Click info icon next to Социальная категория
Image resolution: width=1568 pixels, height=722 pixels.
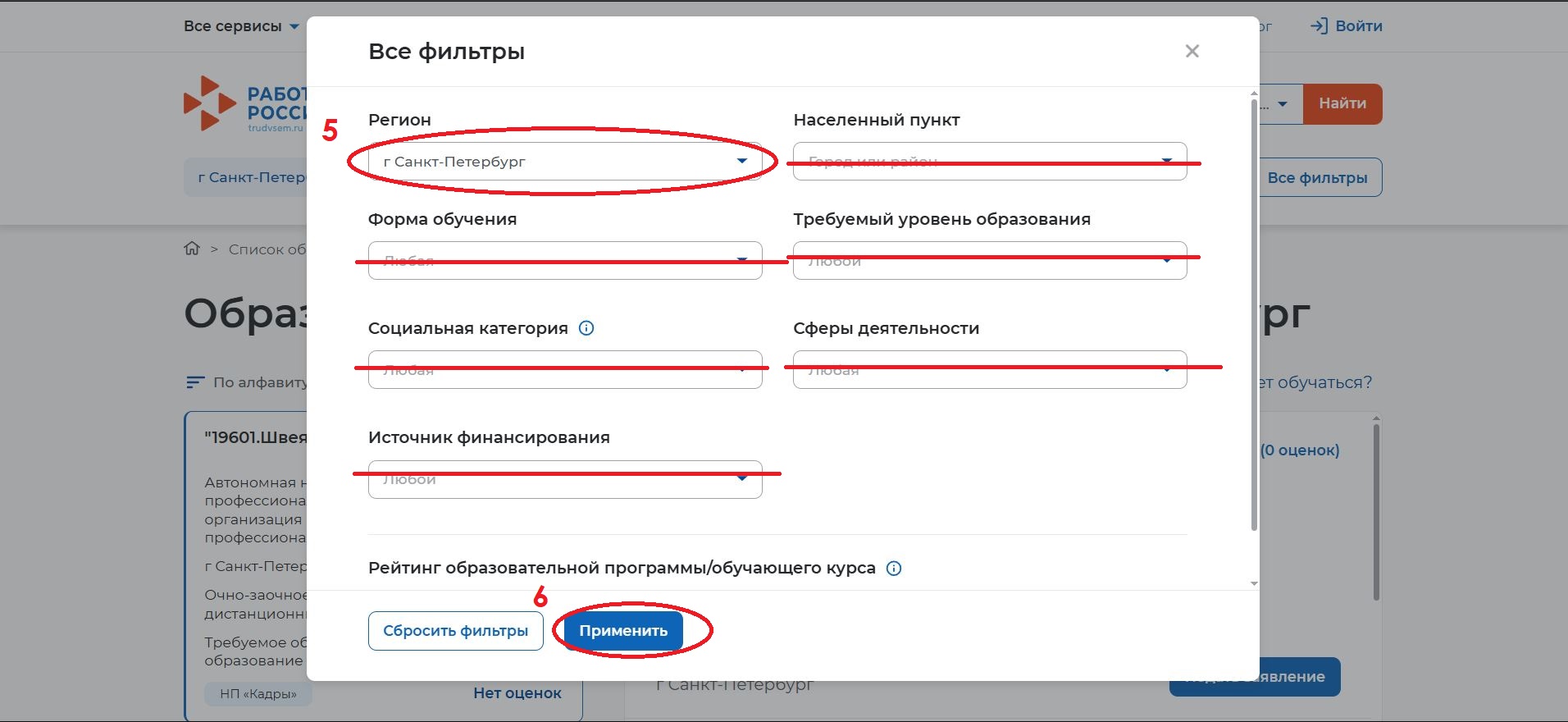[586, 328]
